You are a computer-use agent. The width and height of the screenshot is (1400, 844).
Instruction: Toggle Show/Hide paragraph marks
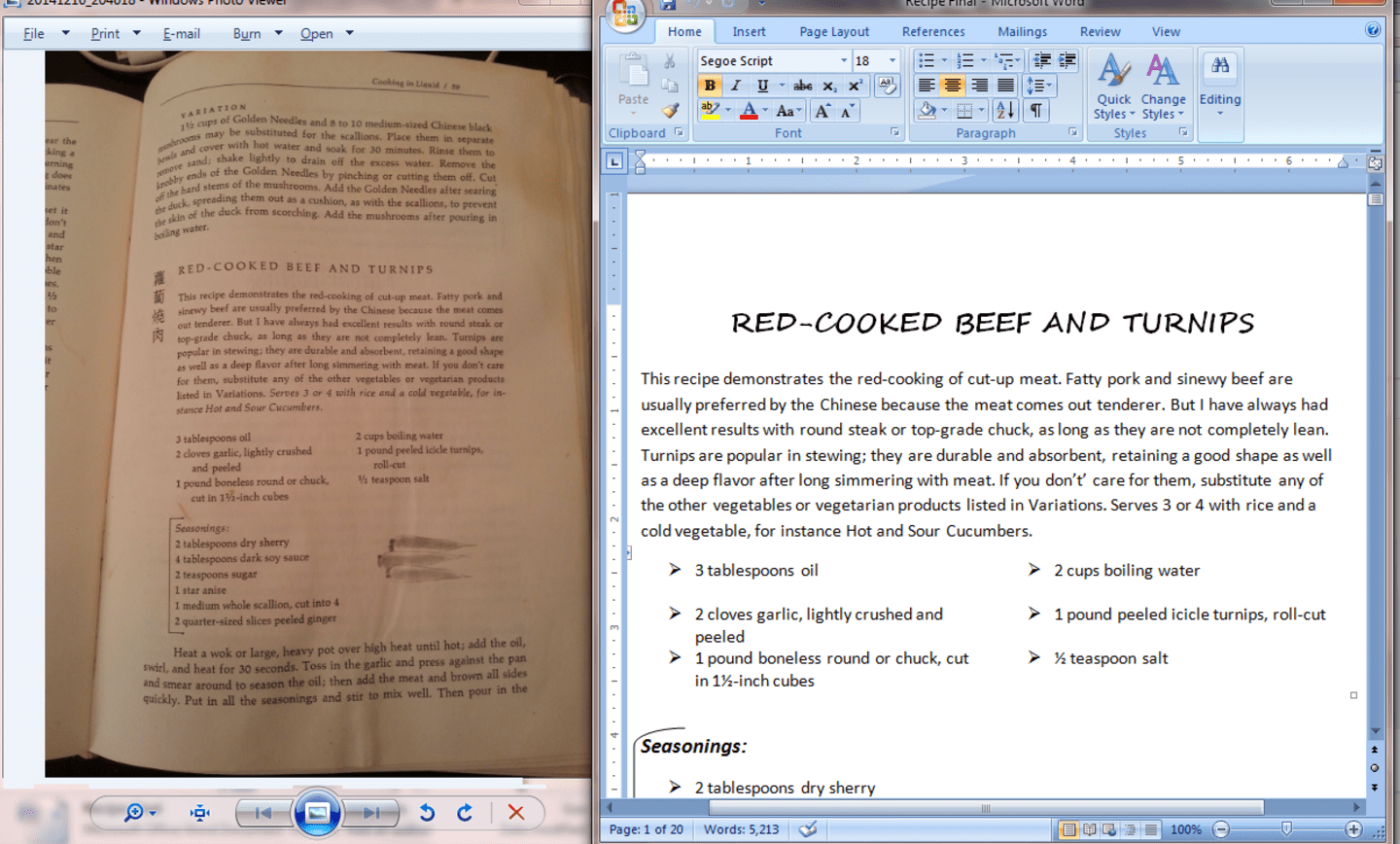(x=1036, y=110)
